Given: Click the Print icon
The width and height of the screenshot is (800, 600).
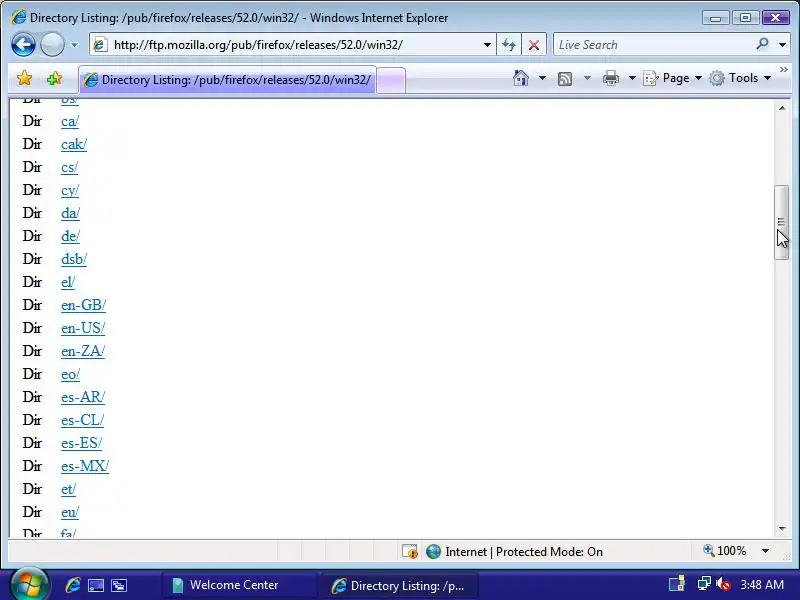Looking at the screenshot, I should (611, 78).
